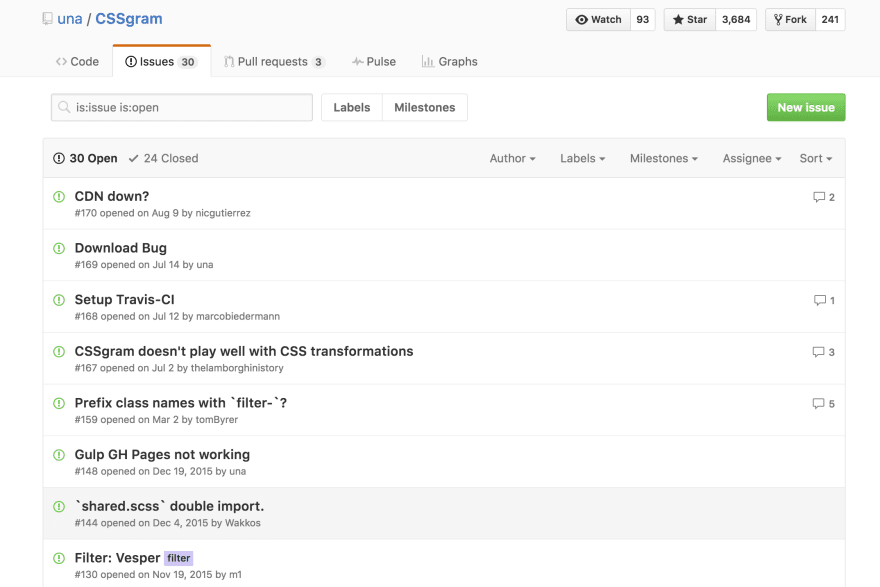880x587 pixels.
Task: Click the open issue icon for Download Bug
Action: point(59,248)
